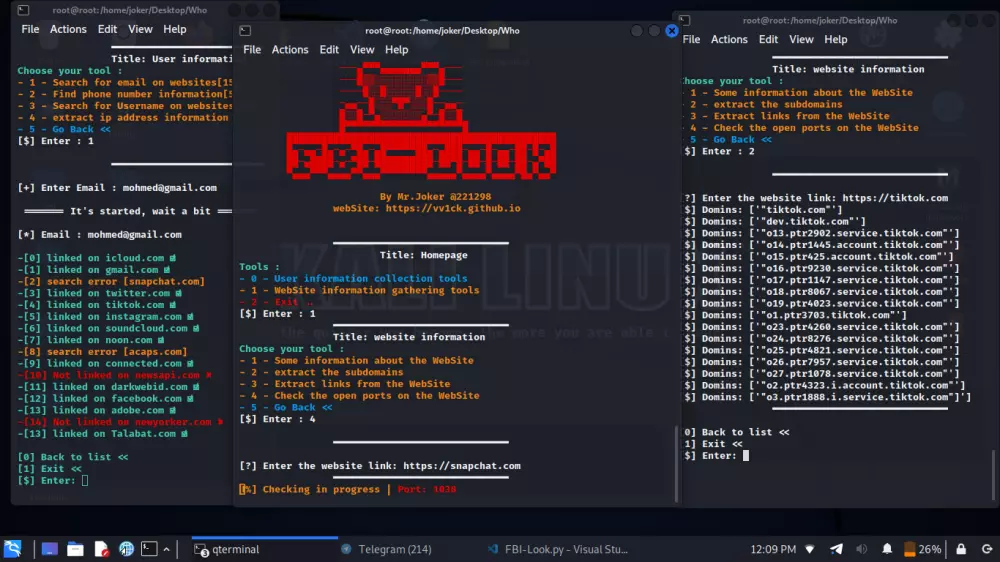Click 'dev.tiktok.com' domain line in right terminal

coord(775,221)
